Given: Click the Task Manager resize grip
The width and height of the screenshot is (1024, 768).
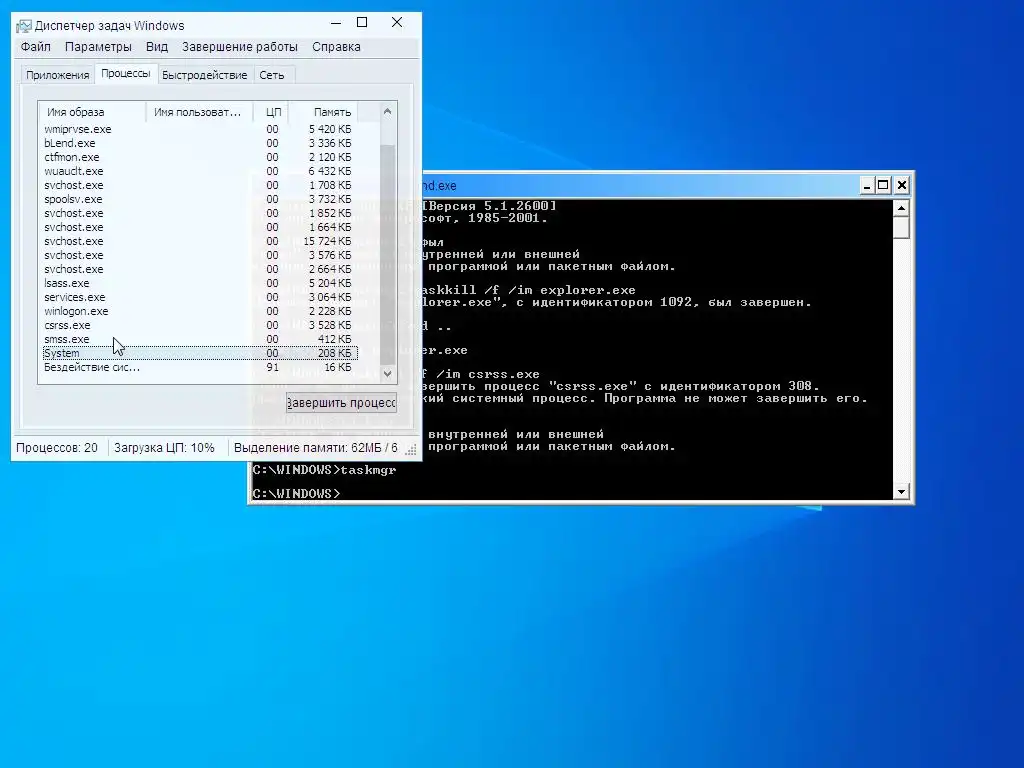Looking at the screenshot, I should pos(411,449).
